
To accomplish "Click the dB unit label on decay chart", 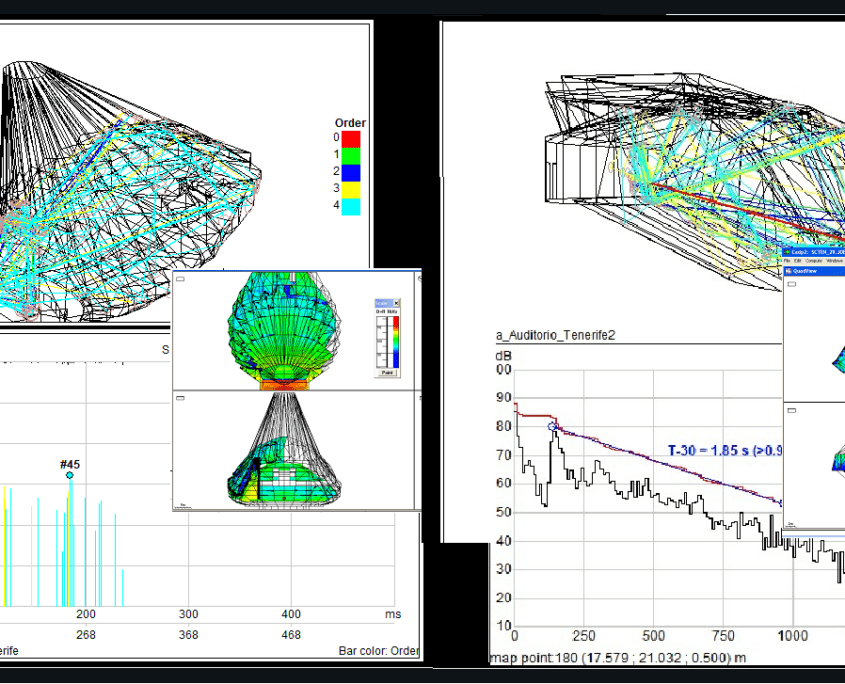I will coord(503,356).
